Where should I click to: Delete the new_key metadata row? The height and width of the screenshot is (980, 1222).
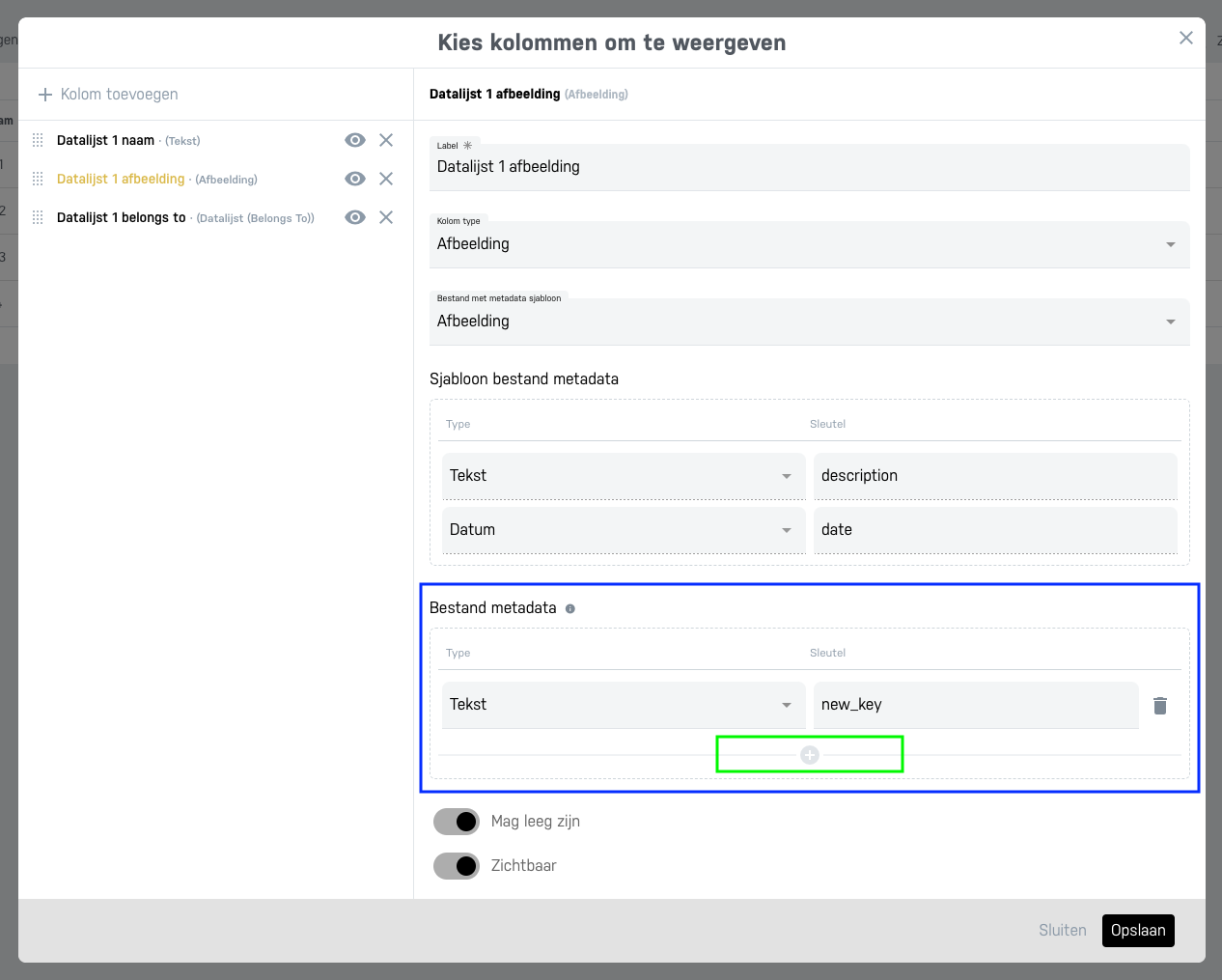[x=1160, y=706]
